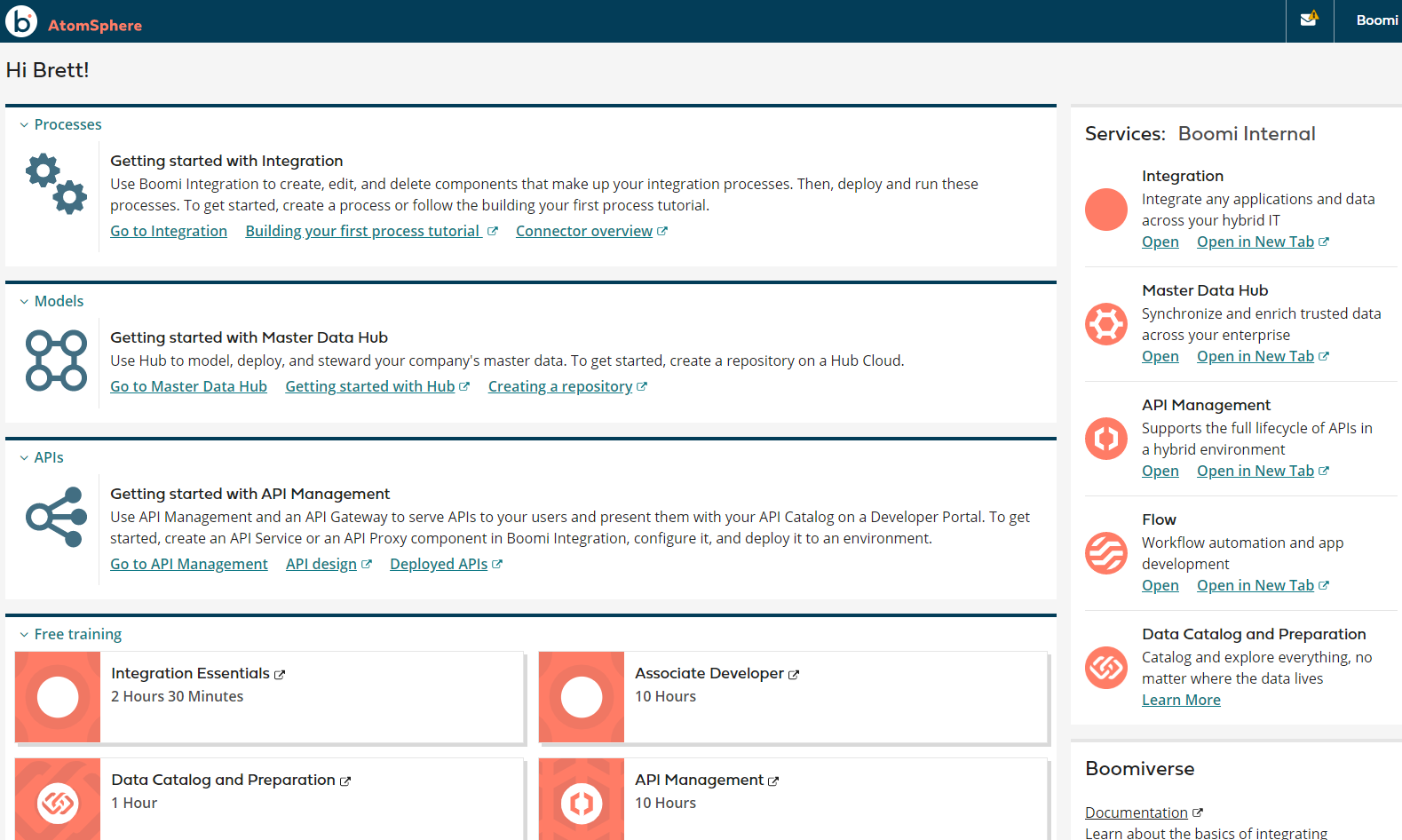
Task: Go to API Management link
Action: pyautogui.click(x=189, y=564)
